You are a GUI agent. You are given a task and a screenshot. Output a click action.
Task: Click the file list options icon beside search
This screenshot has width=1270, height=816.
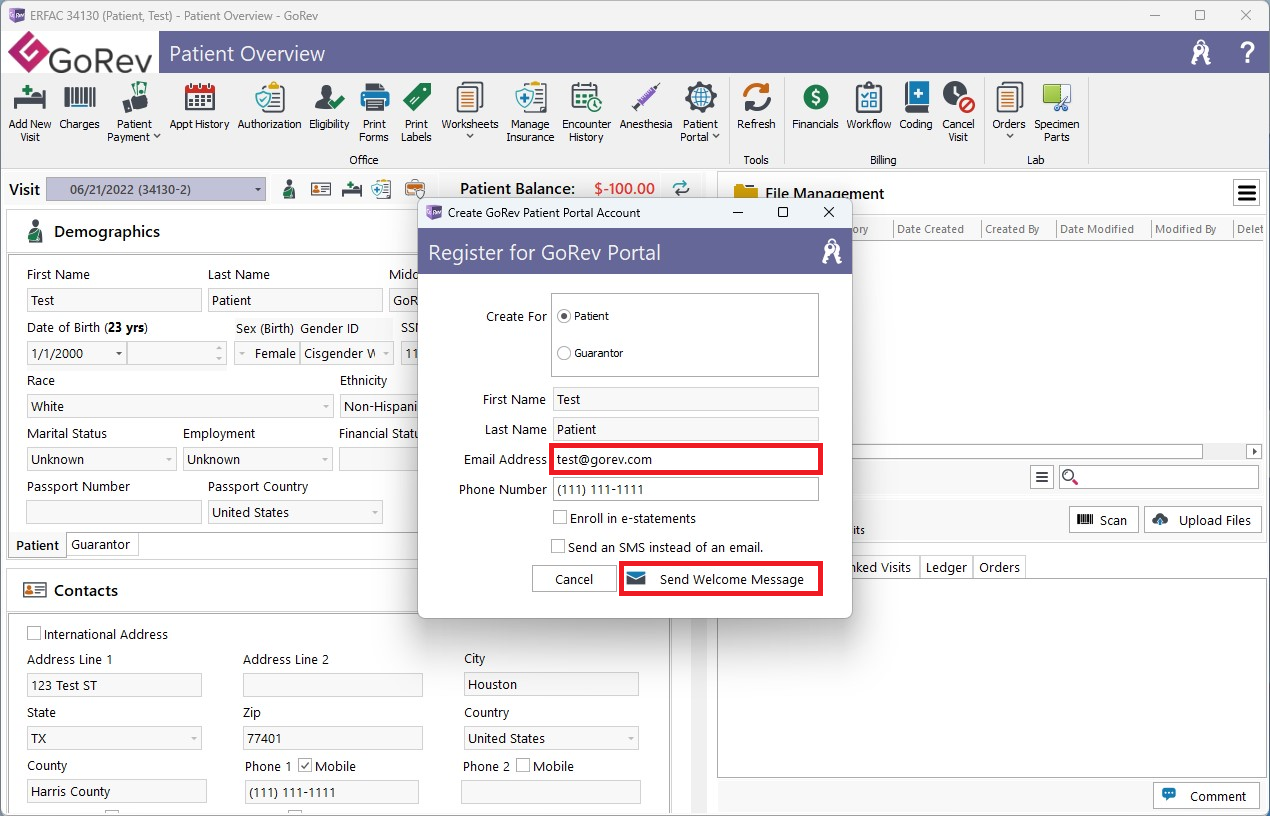click(x=1042, y=478)
